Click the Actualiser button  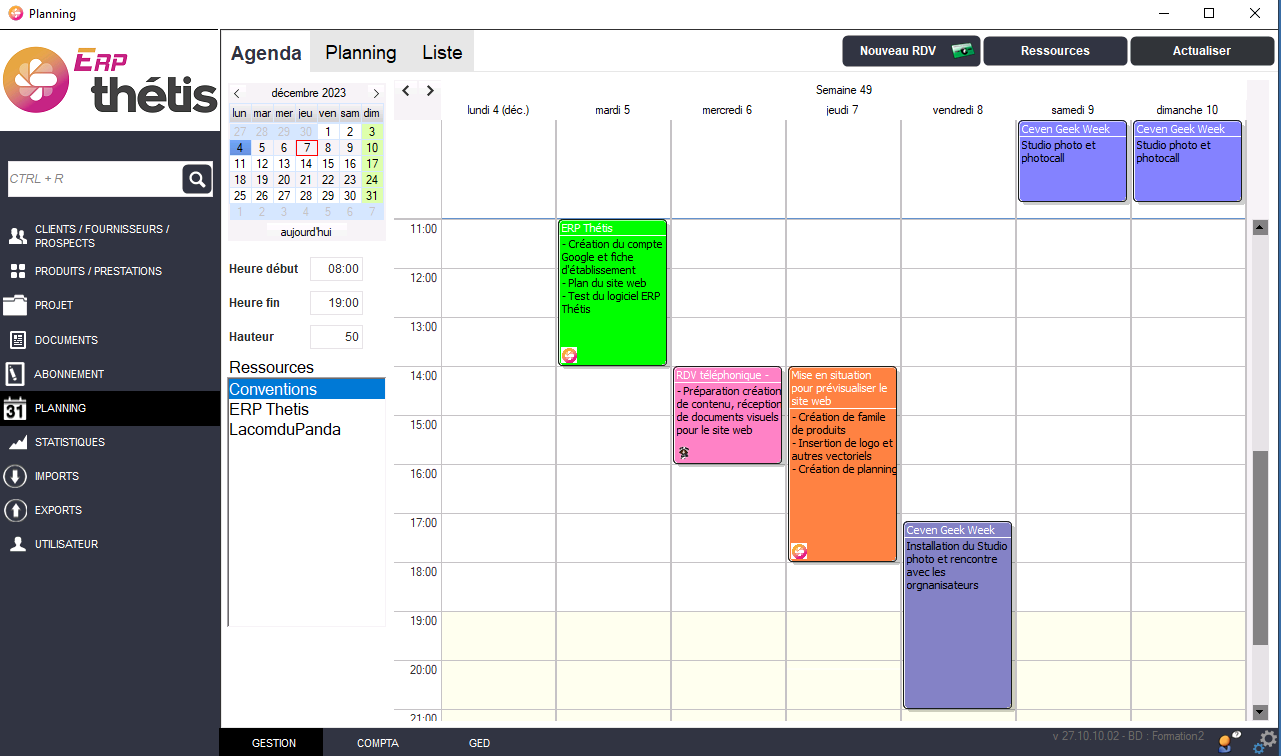click(x=1201, y=51)
